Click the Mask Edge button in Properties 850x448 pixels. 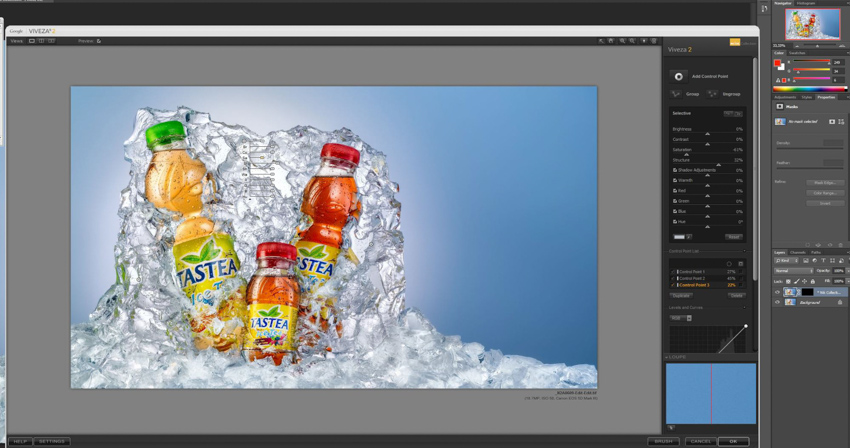point(825,183)
